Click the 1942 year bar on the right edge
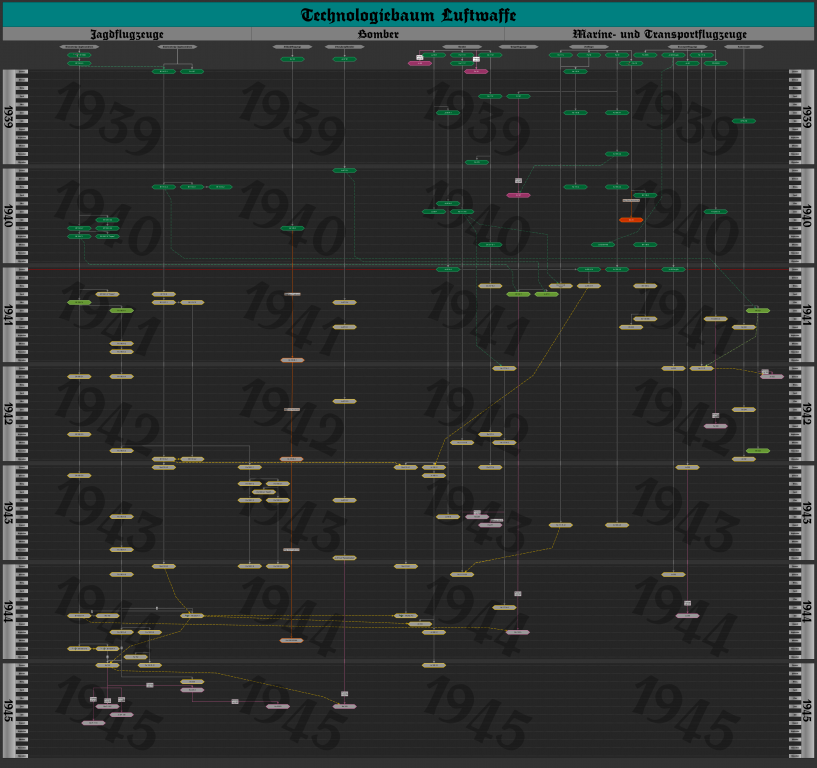Image resolution: width=817 pixels, height=768 pixels. (807, 414)
